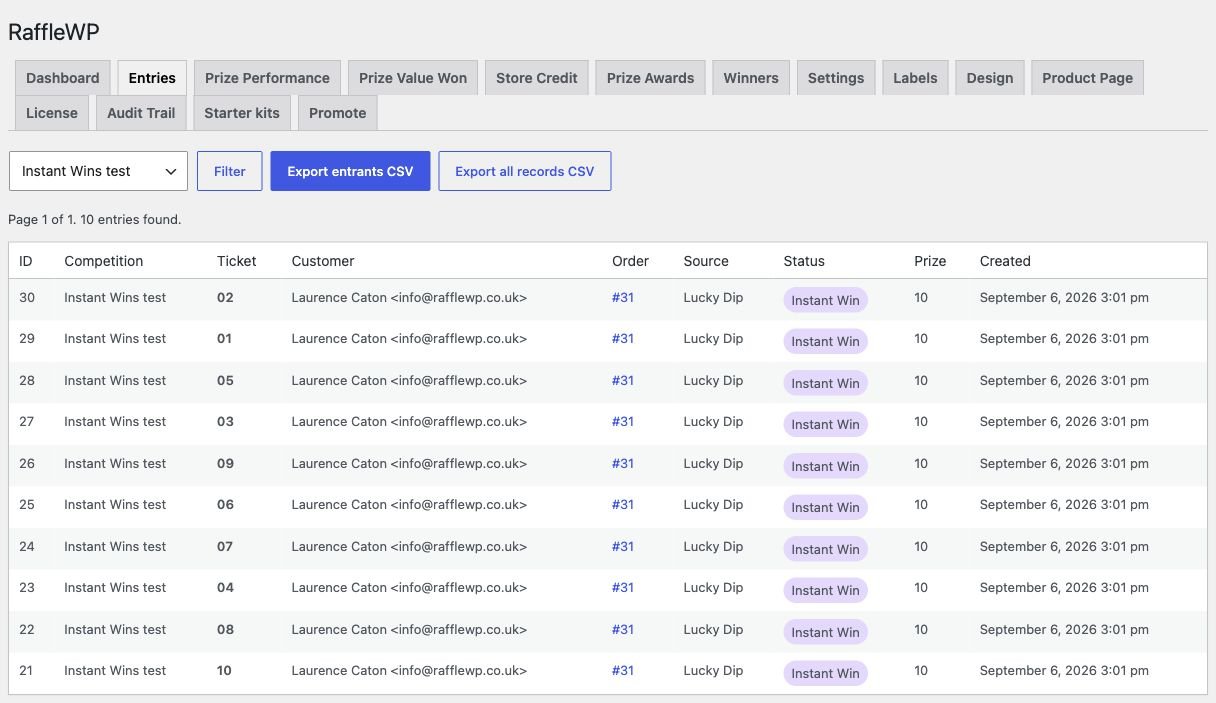
Task: Open the Prize Performance tab
Action: click(x=267, y=78)
